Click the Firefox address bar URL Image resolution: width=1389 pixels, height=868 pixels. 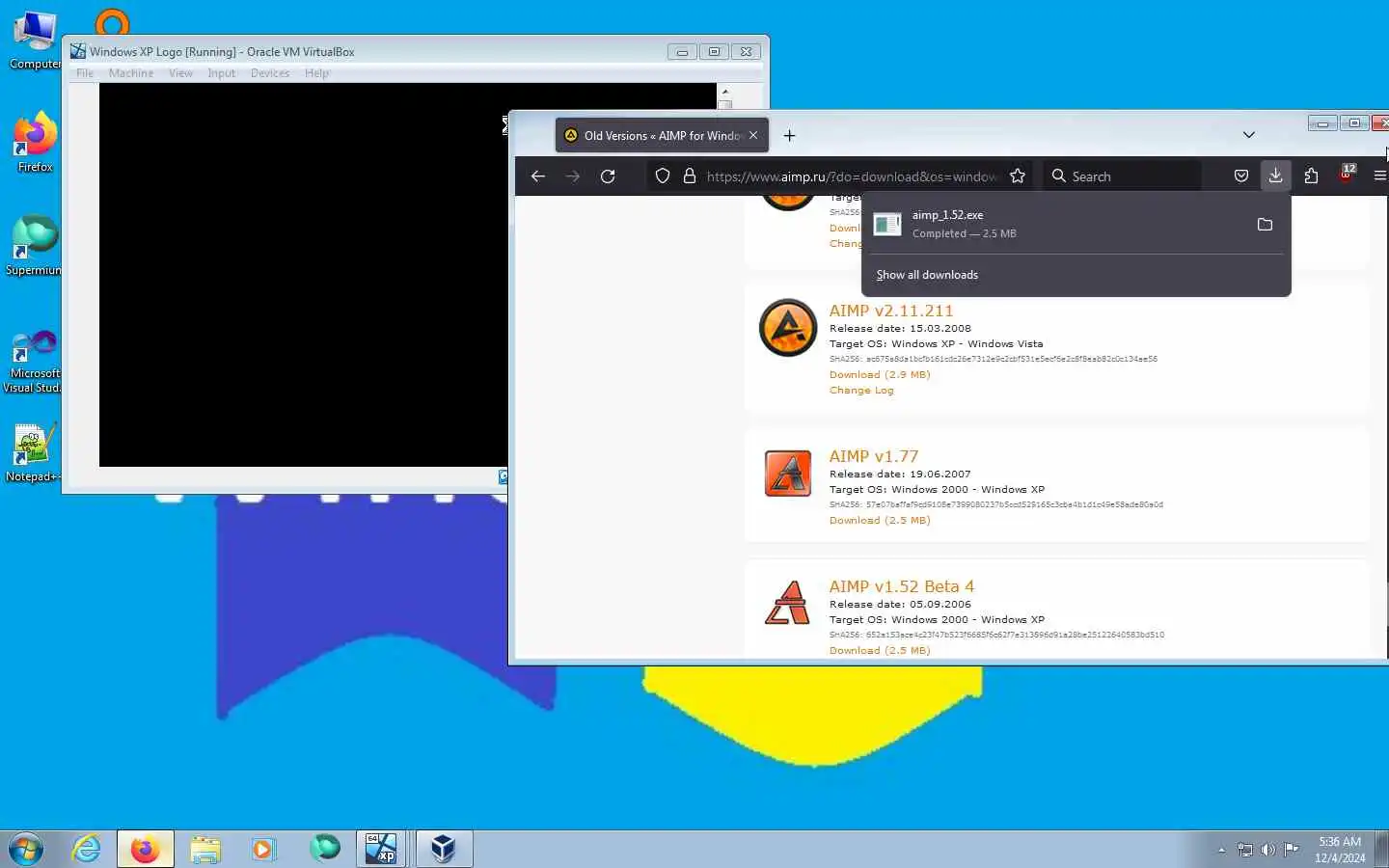click(x=853, y=176)
